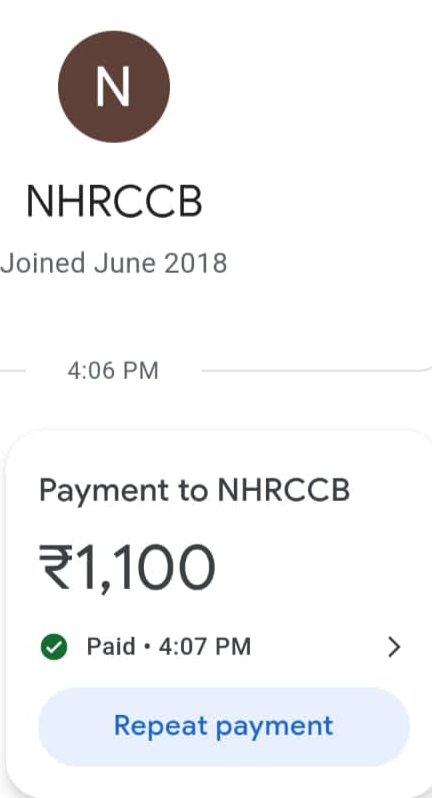432x798 pixels.
Task: Click the 4:06 PM chat timestamp
Action: click(x=113, y=370)
